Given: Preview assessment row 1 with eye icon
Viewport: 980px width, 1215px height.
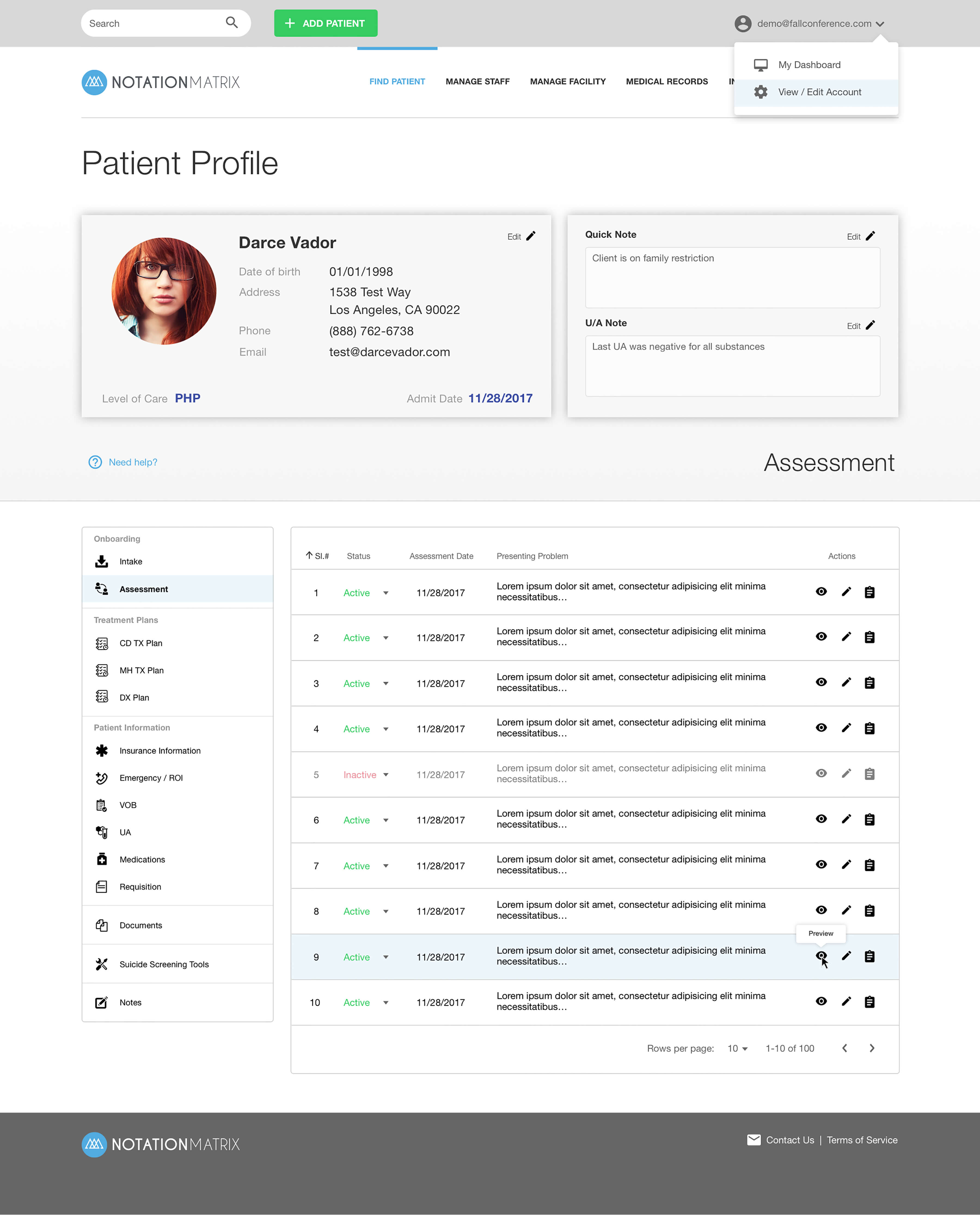Looking at the screenshot, I should pyautogui.click(x=821, y=592).
